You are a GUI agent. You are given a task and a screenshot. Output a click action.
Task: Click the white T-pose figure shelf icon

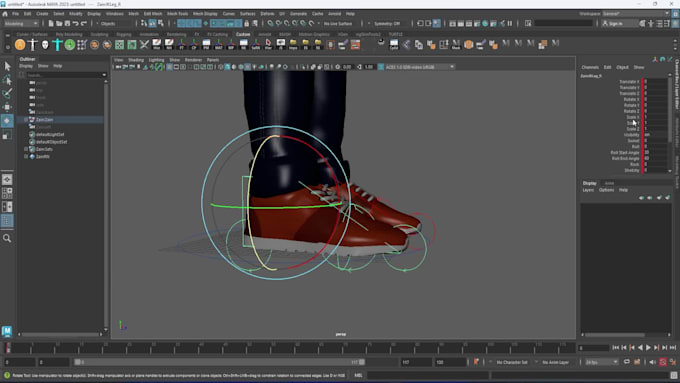tap(33, 44)
